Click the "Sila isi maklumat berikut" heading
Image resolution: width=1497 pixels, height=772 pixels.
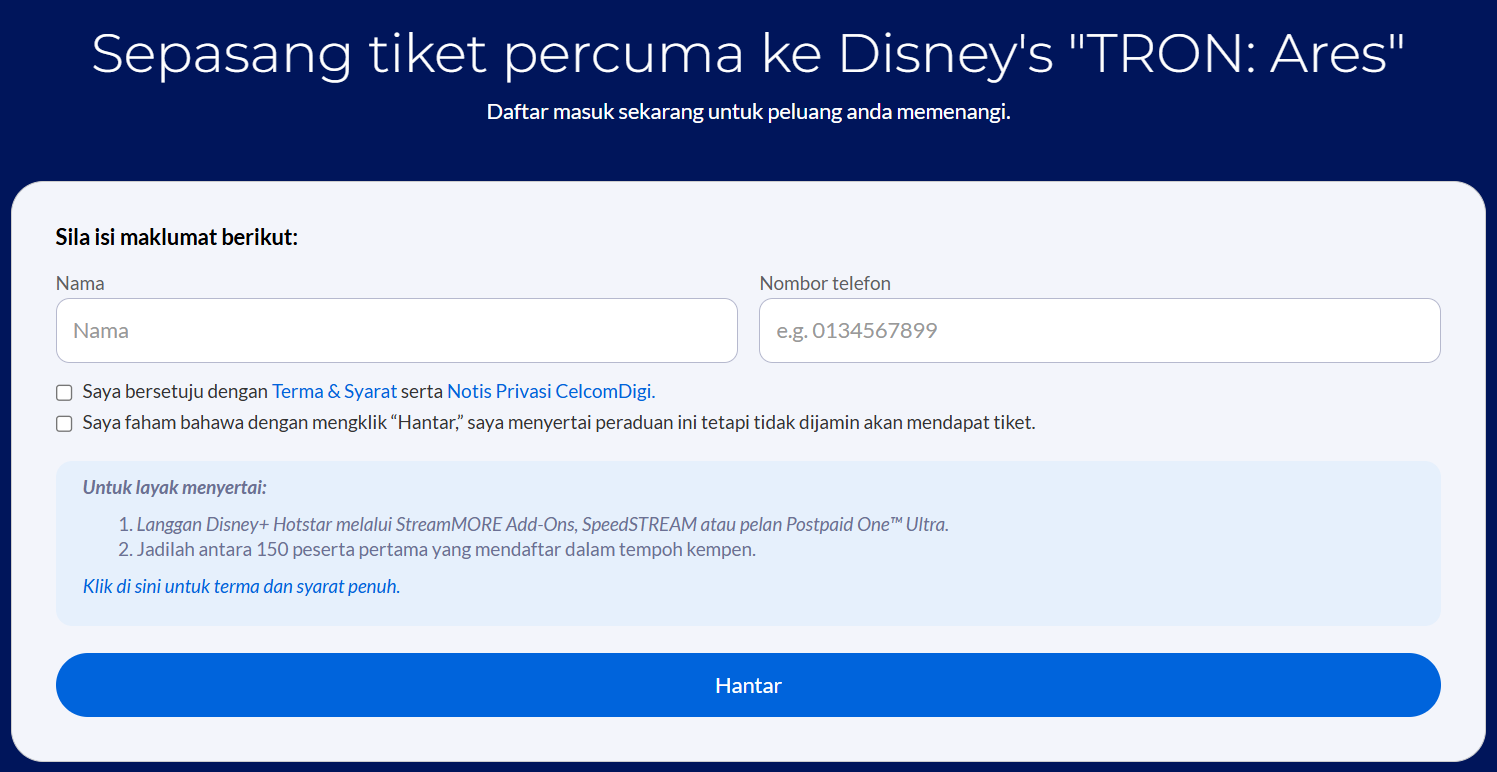pyautogui.click(x=177, y=238)
